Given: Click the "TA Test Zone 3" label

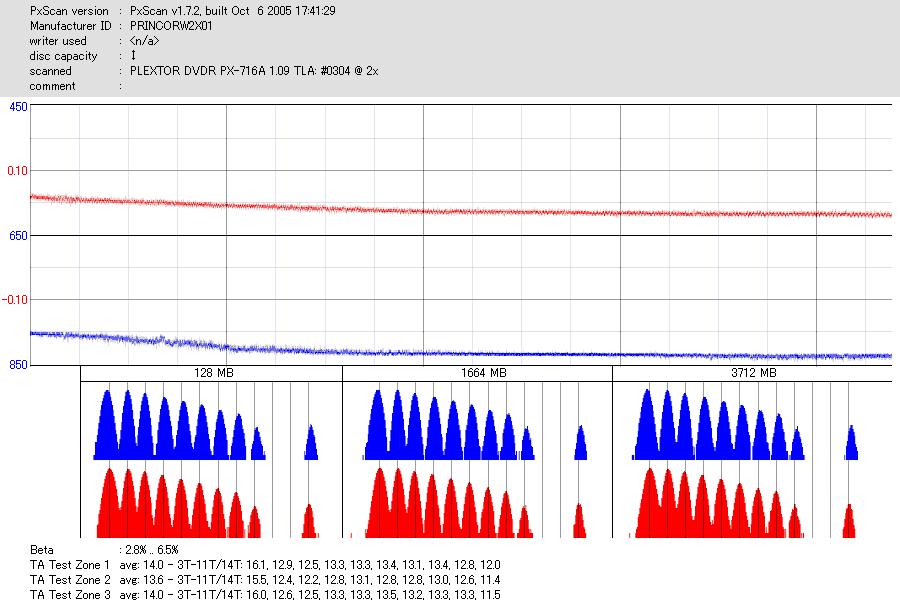Looking at the screenshot, I should coord(70,594).
